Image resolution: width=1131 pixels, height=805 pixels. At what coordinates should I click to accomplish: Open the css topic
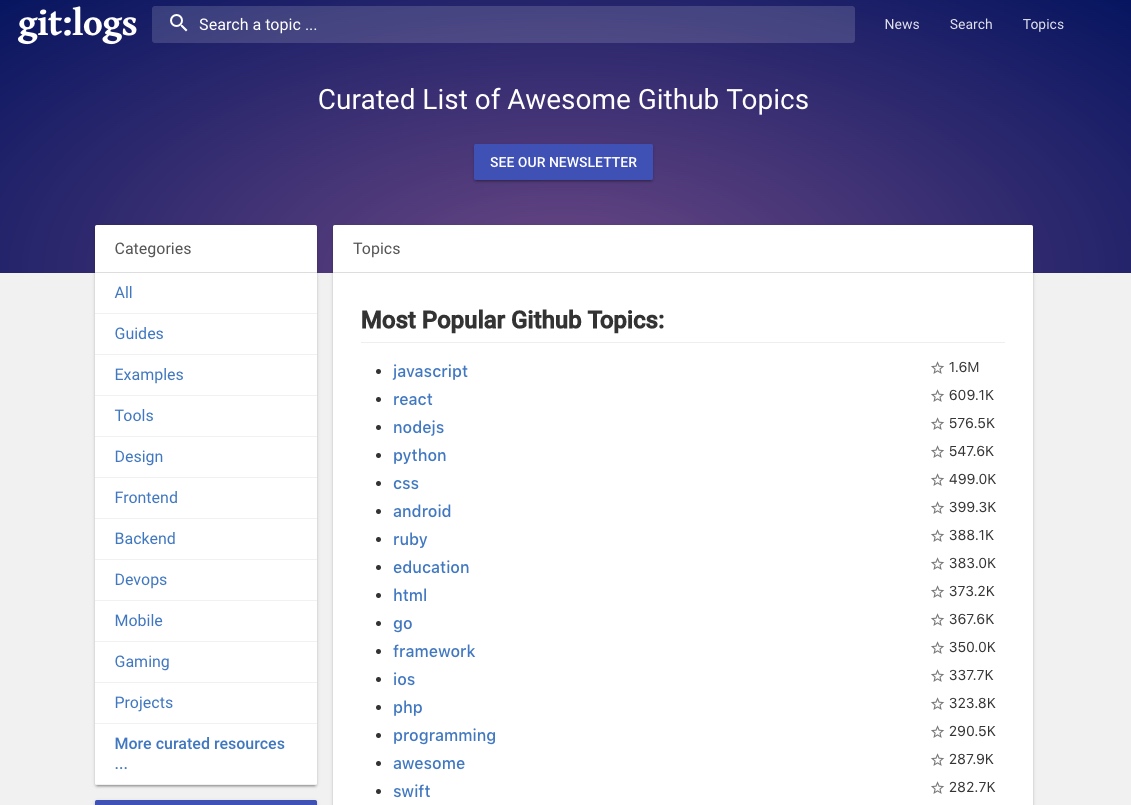[406, 484]
